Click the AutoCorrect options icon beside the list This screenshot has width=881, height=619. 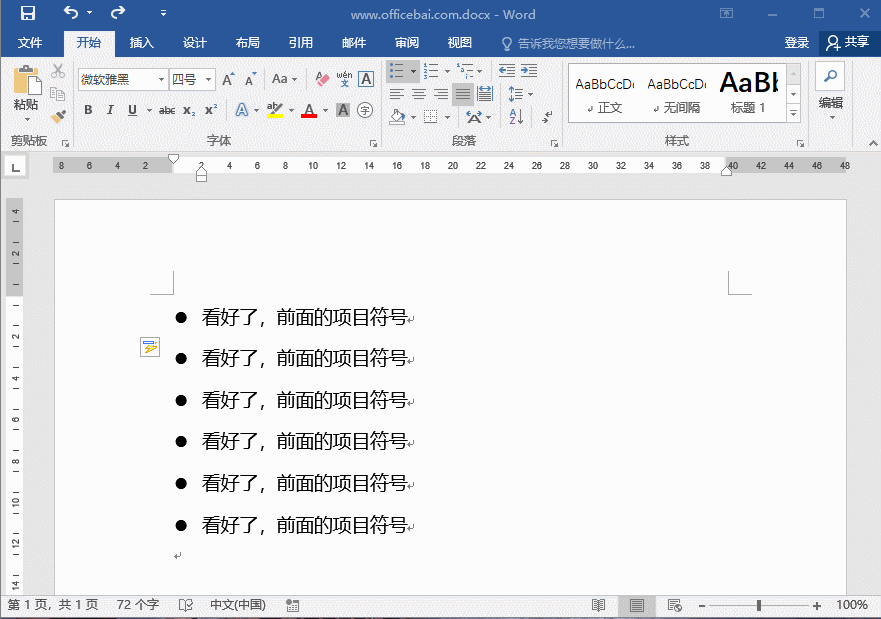pyautogui.click(x=150, y=347)
